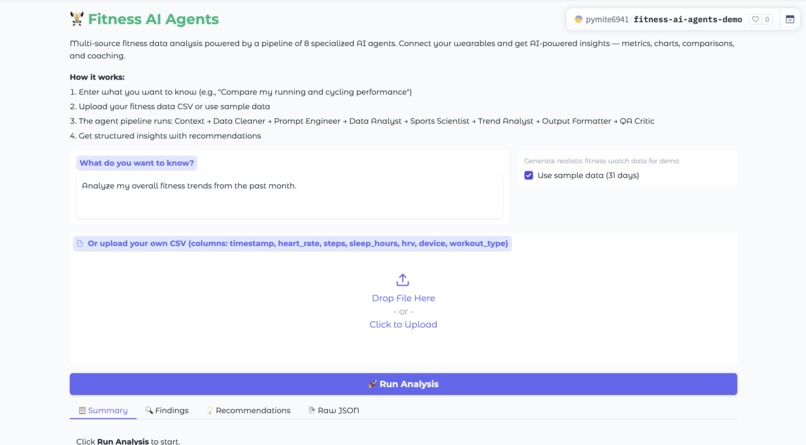Click the 'Click Run Analysis to start' message

(128, 441)
